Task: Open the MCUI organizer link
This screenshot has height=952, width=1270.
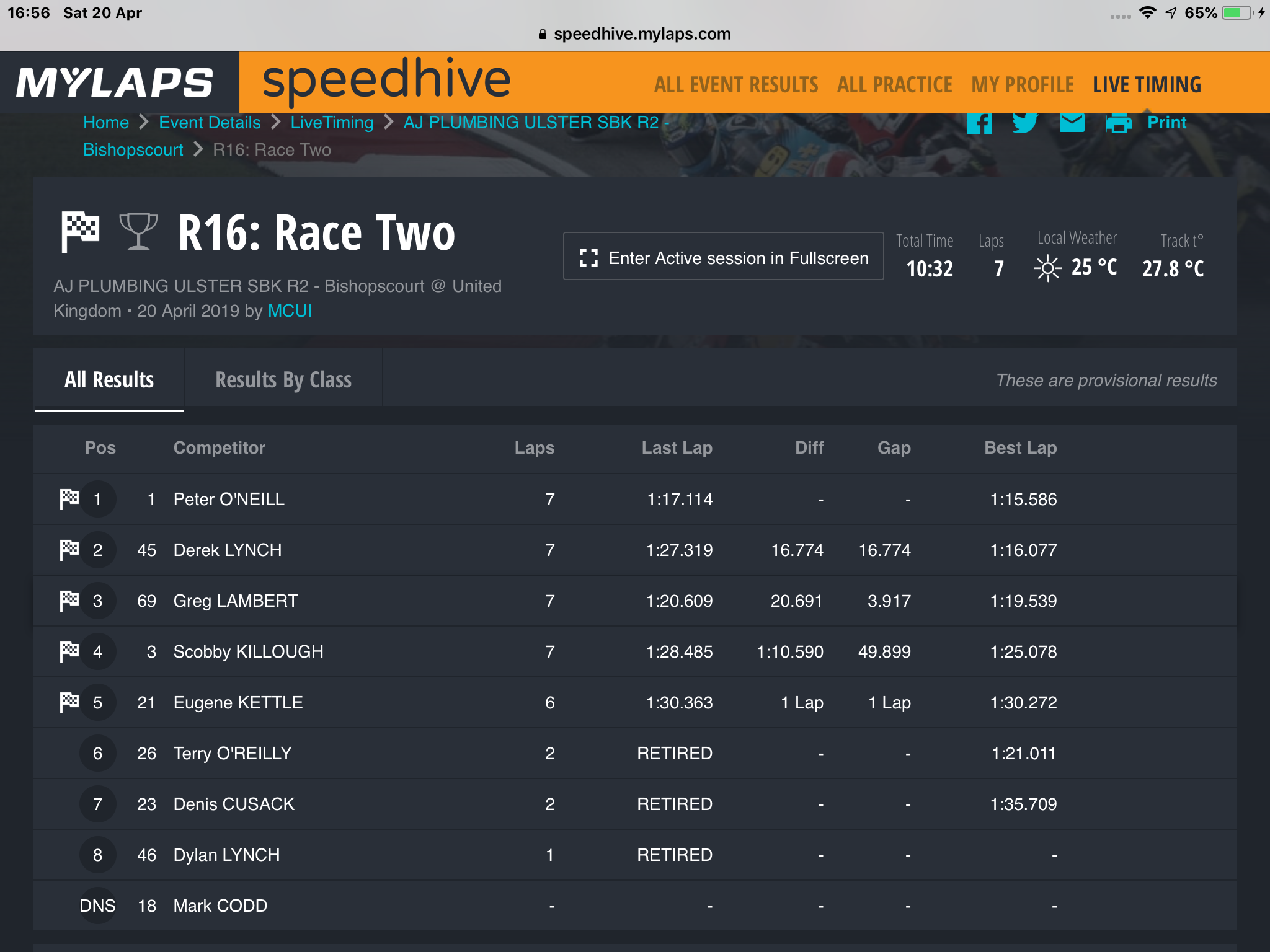Action: tap(290, 311)
